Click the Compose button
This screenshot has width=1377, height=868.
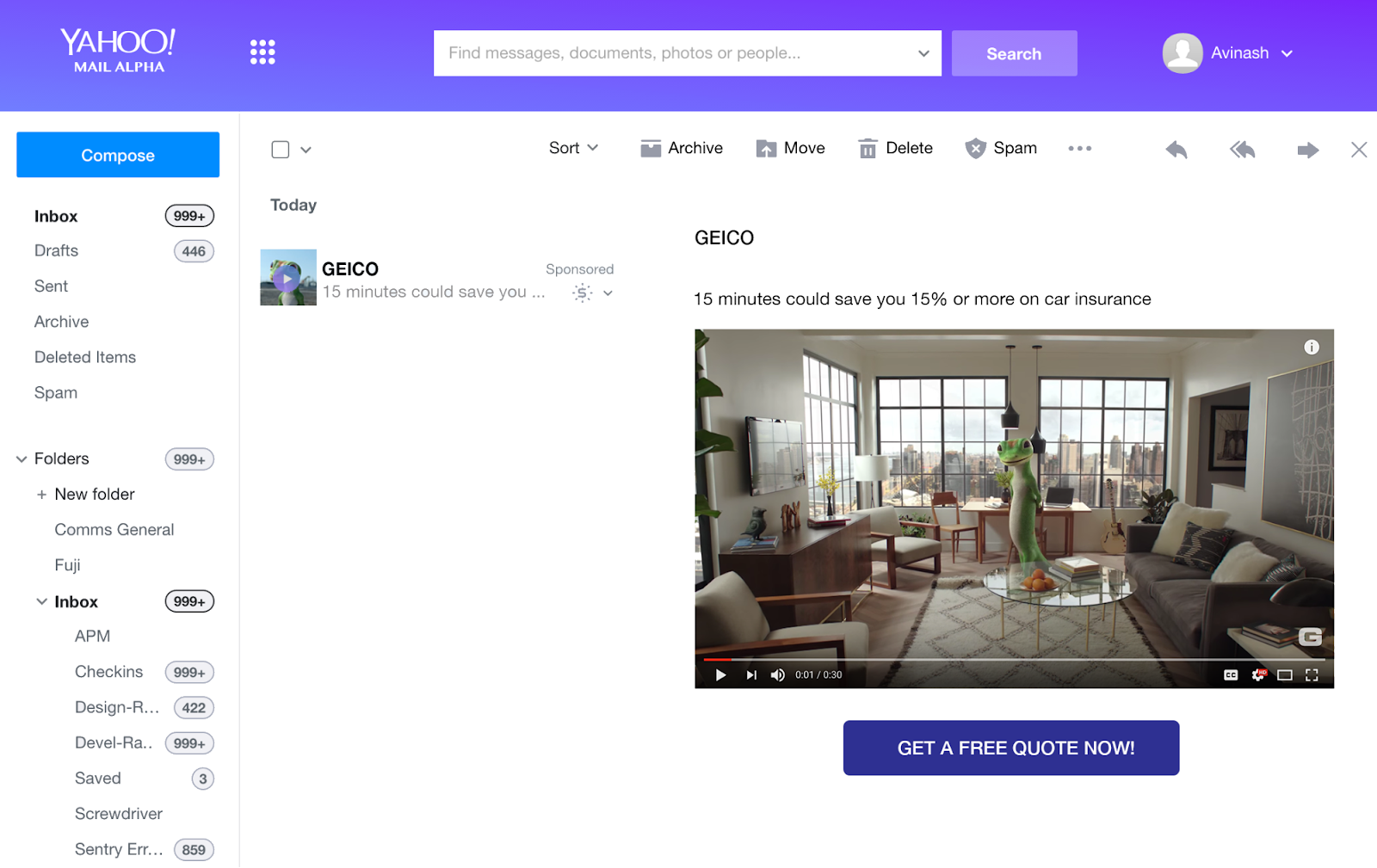(118, 155)
